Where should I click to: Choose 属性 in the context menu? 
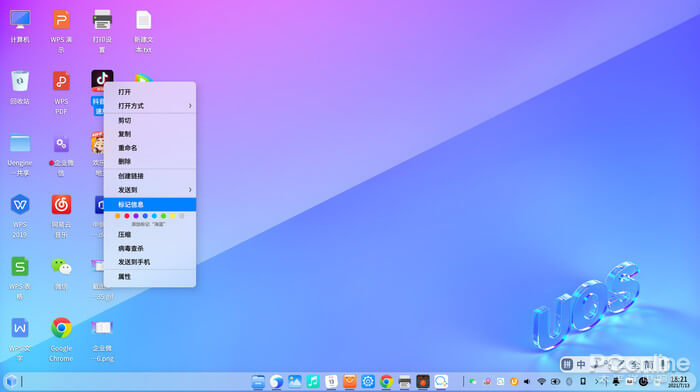(x=150, y=277)
